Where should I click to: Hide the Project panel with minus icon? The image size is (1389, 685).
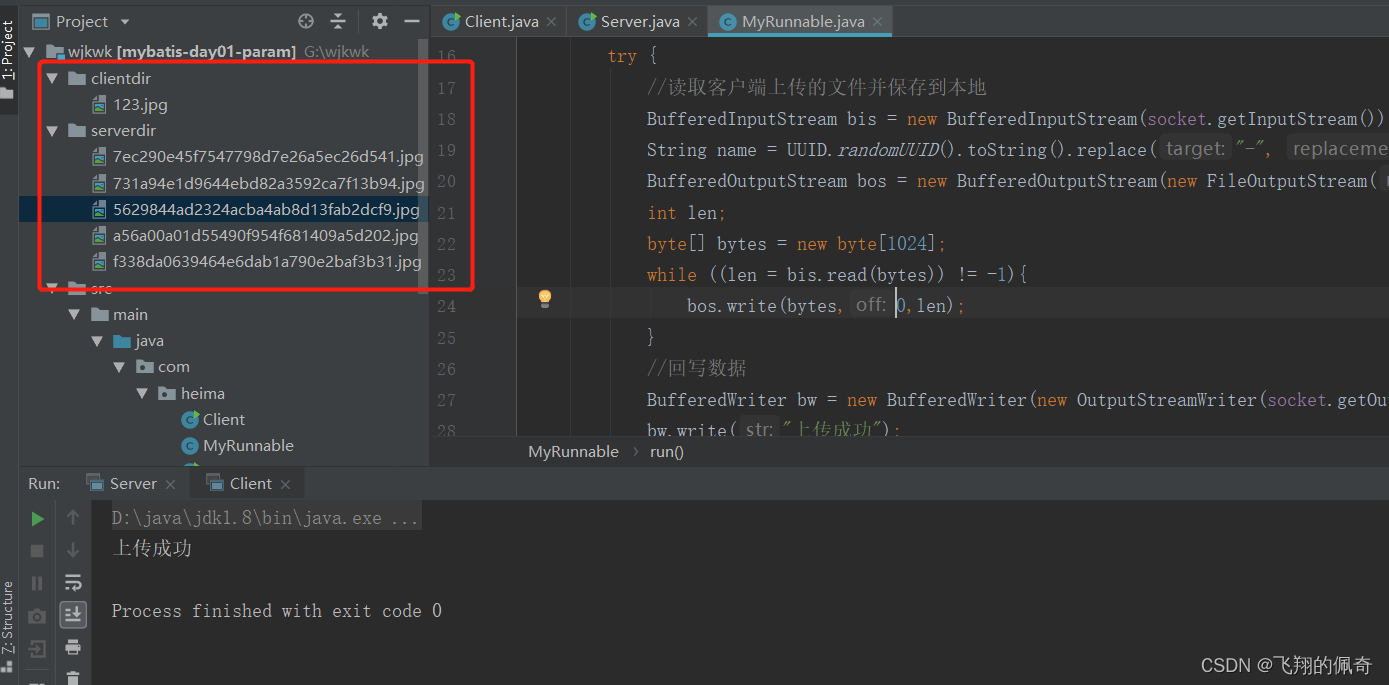pos(412,21)
